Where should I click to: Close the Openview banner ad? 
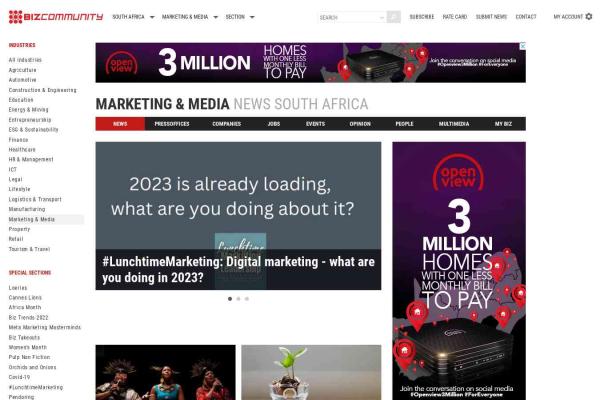(x=522, y=46)
